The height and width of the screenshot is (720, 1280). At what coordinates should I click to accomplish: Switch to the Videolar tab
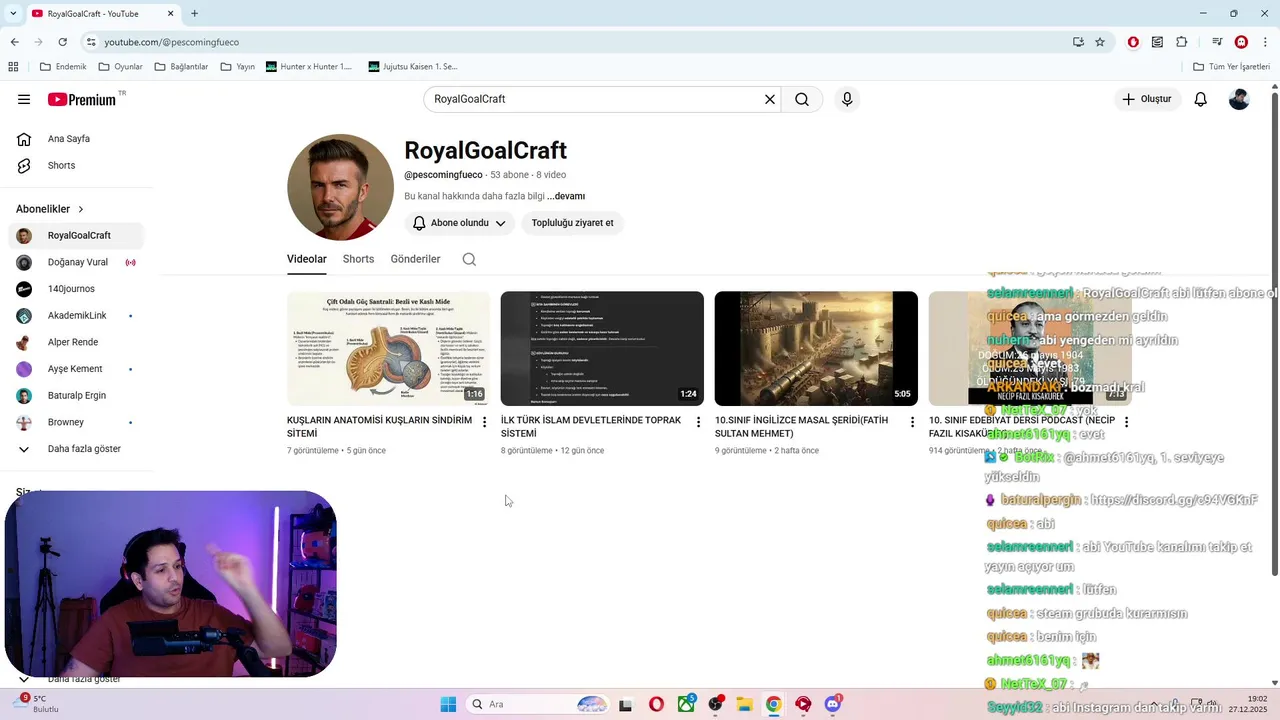point(307,259)
